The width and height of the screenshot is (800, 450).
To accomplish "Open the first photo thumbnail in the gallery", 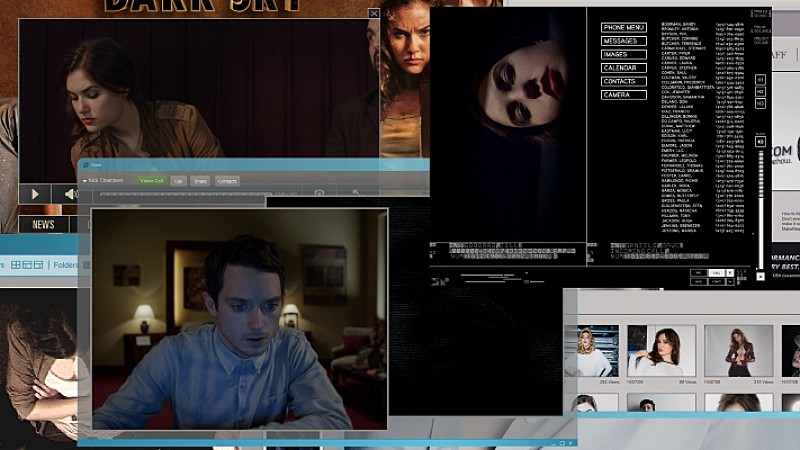I will tap(588, 350).
